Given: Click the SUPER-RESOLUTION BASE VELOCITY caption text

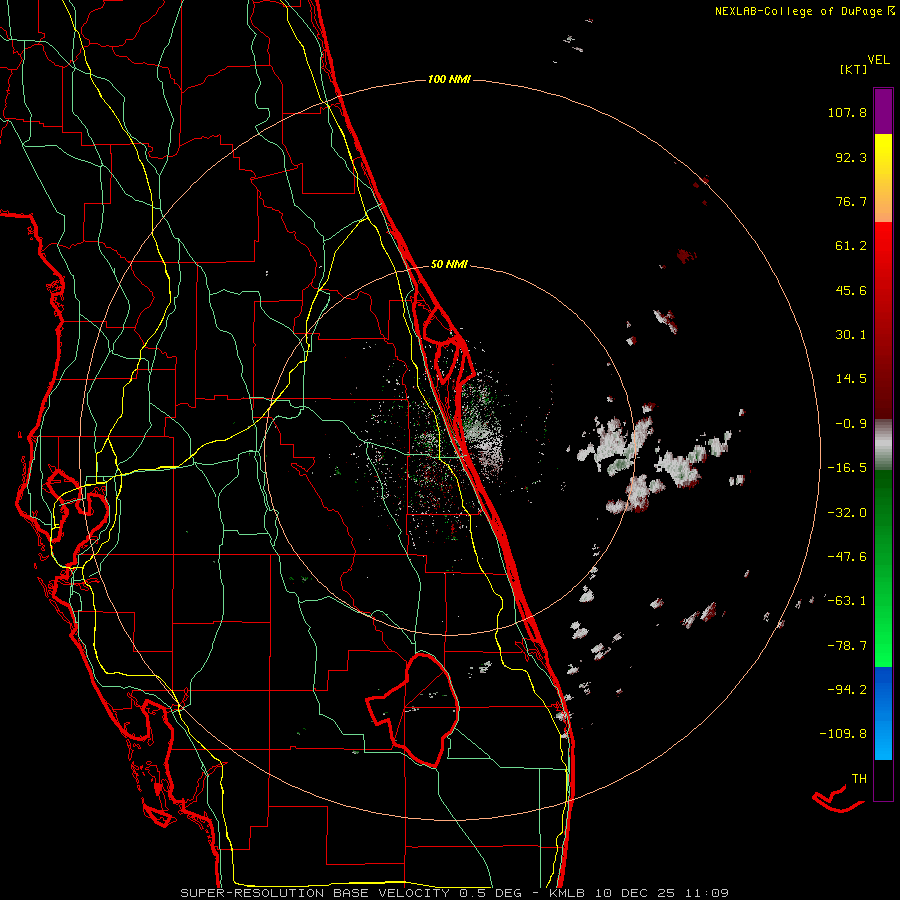Looking at the screenshot, I should point(315,893).
